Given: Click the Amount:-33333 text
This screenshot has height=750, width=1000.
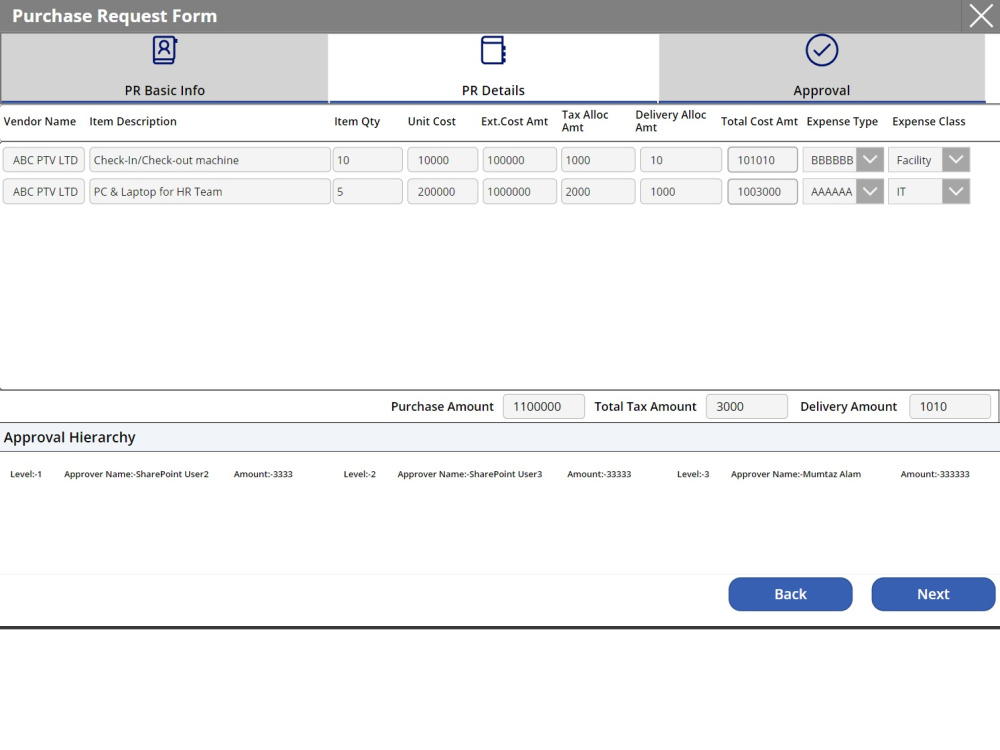Looking at the screenshot, I should tap(599, 474).
